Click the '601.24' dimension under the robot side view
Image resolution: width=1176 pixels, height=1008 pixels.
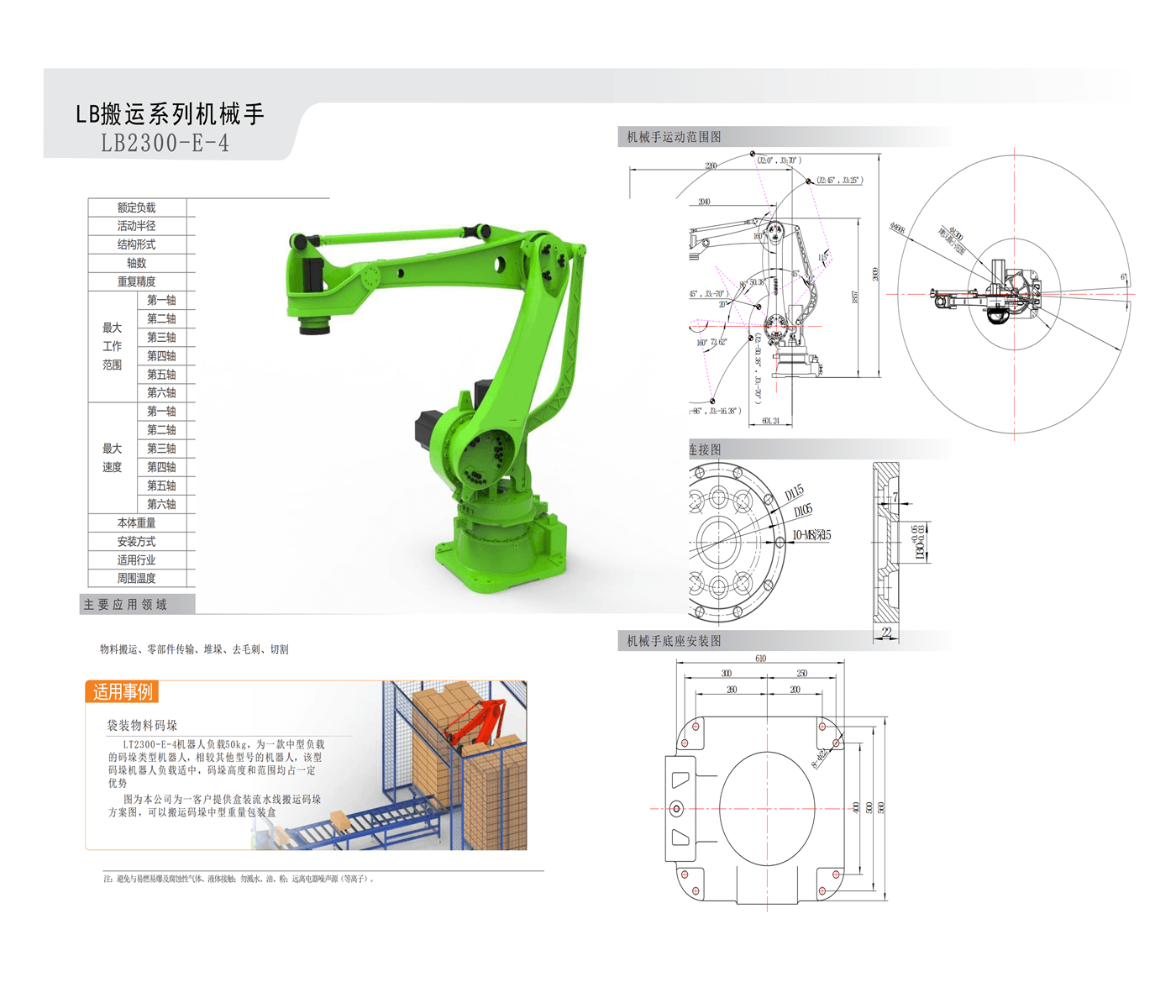pos(771,421)
